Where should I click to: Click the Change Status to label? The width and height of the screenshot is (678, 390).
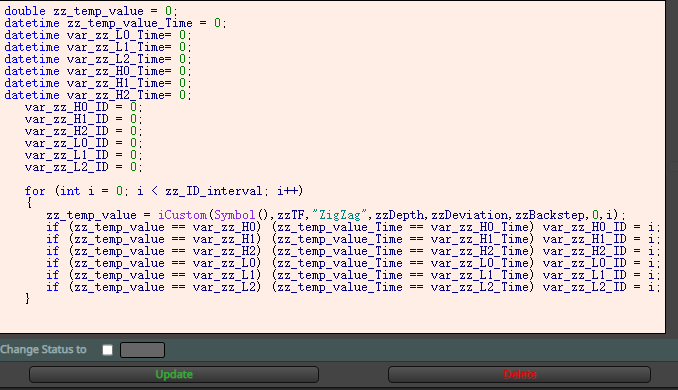pos(43,350)
